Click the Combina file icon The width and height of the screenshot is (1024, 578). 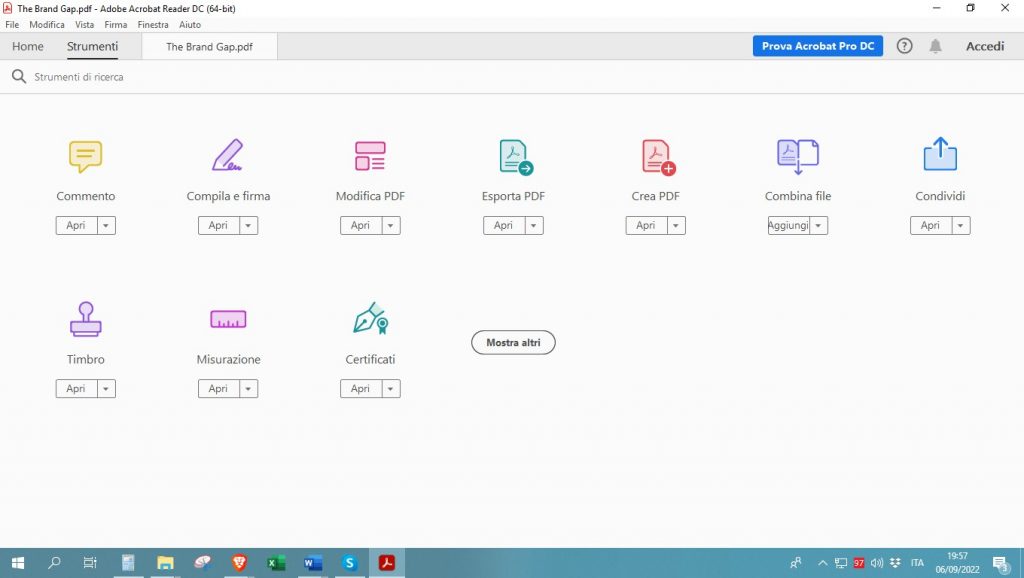coord(798,156)
